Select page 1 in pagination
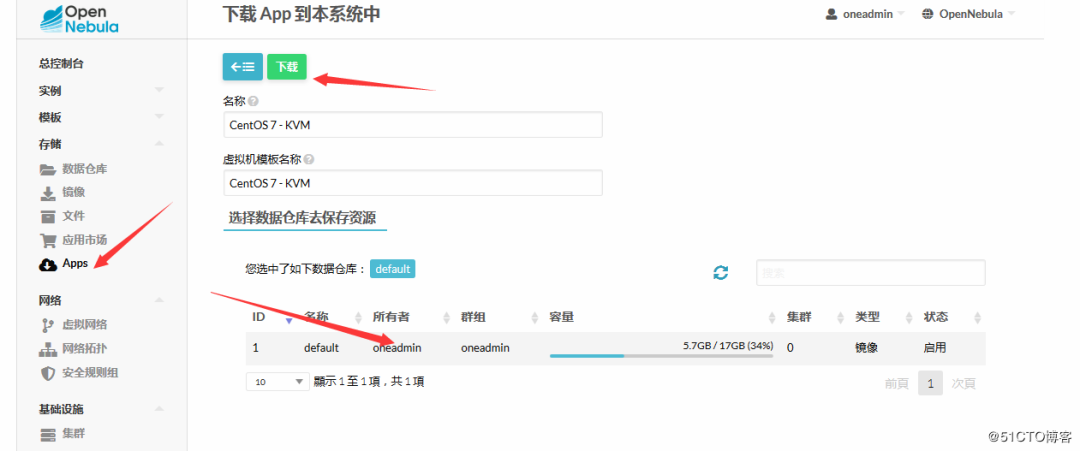 coord(930,383)
